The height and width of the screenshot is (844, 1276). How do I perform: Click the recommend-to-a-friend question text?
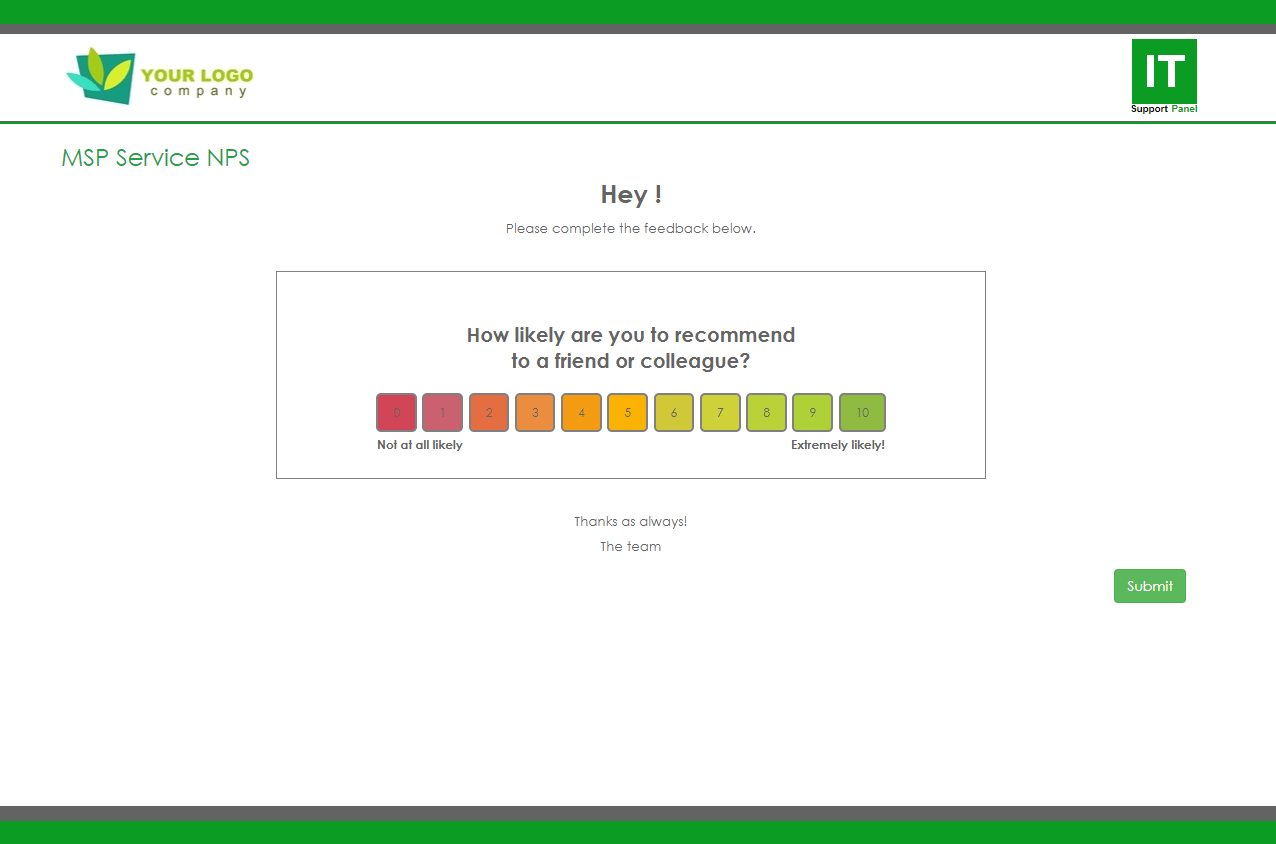point(631,348)
